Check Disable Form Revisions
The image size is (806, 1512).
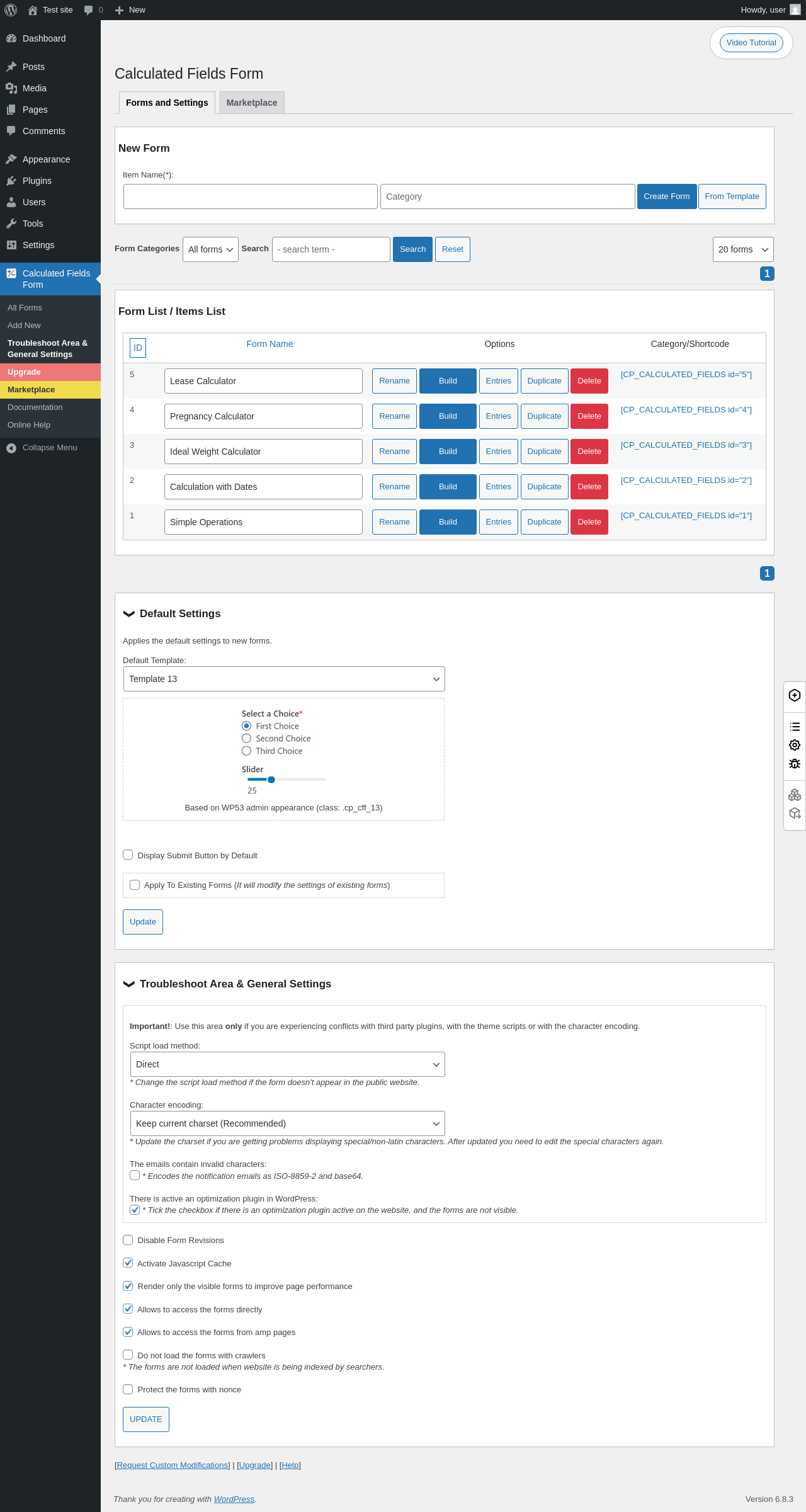[128, 1240]
